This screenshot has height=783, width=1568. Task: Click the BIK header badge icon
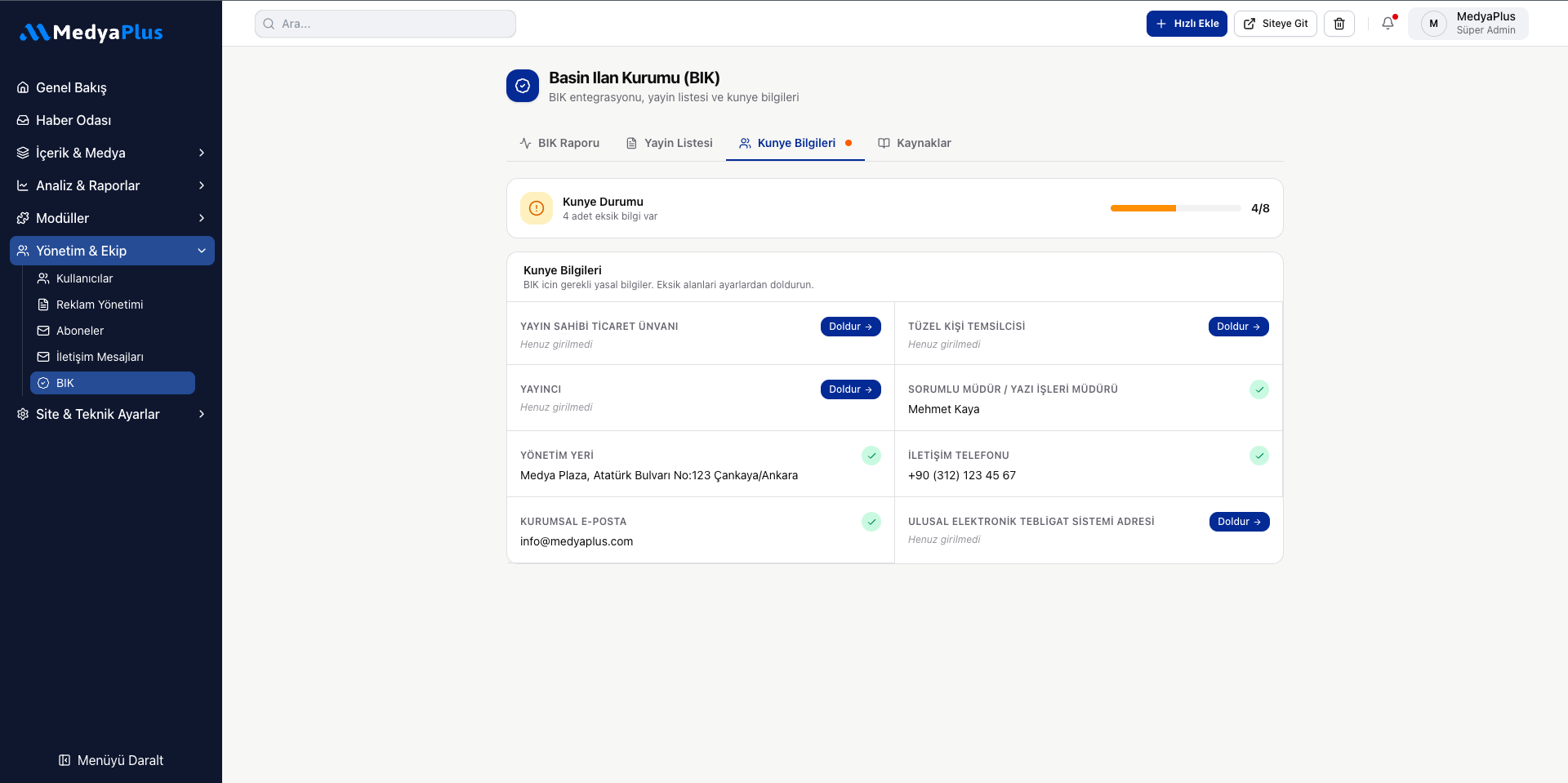[x=523, y=86]
